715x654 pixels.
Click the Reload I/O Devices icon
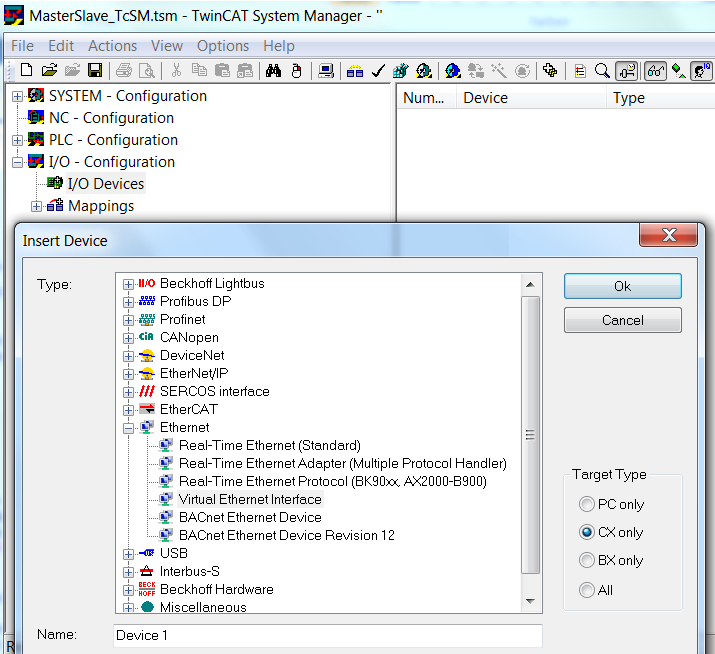pos(476,71)
